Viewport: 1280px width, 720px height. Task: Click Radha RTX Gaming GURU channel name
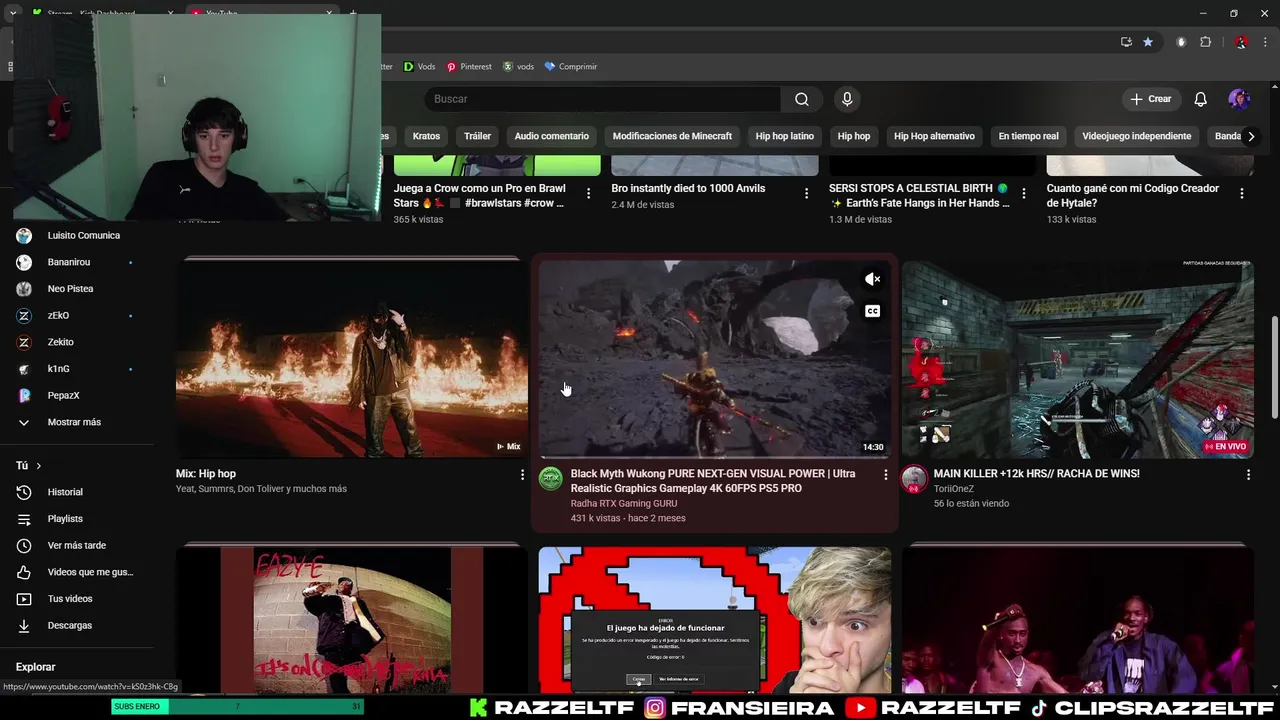(x=624, y=504)
